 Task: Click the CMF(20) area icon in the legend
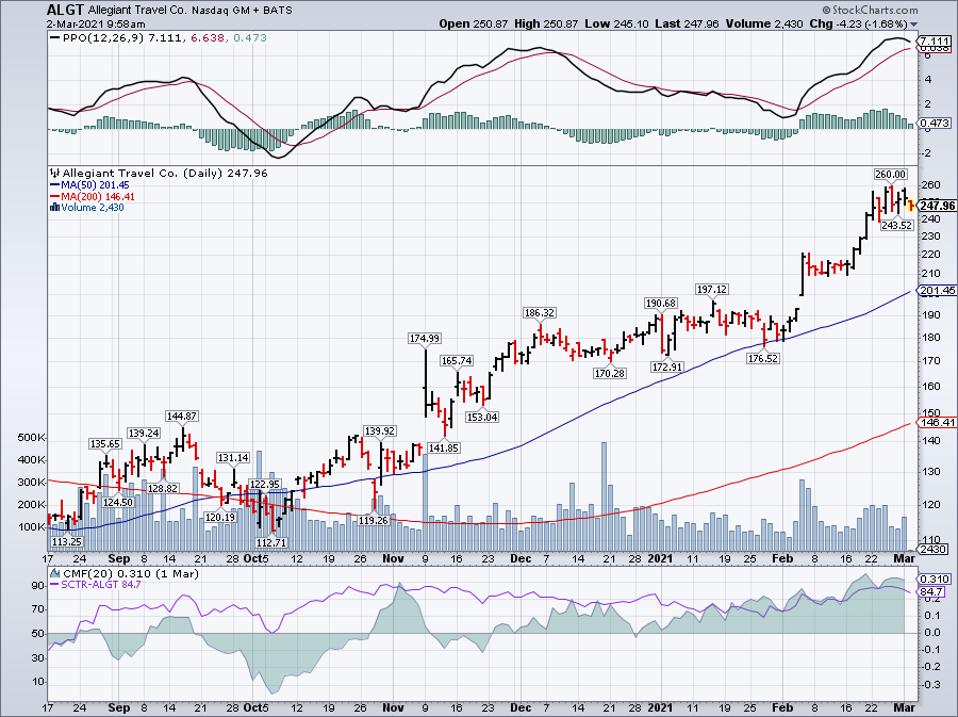tap(55, 573)
